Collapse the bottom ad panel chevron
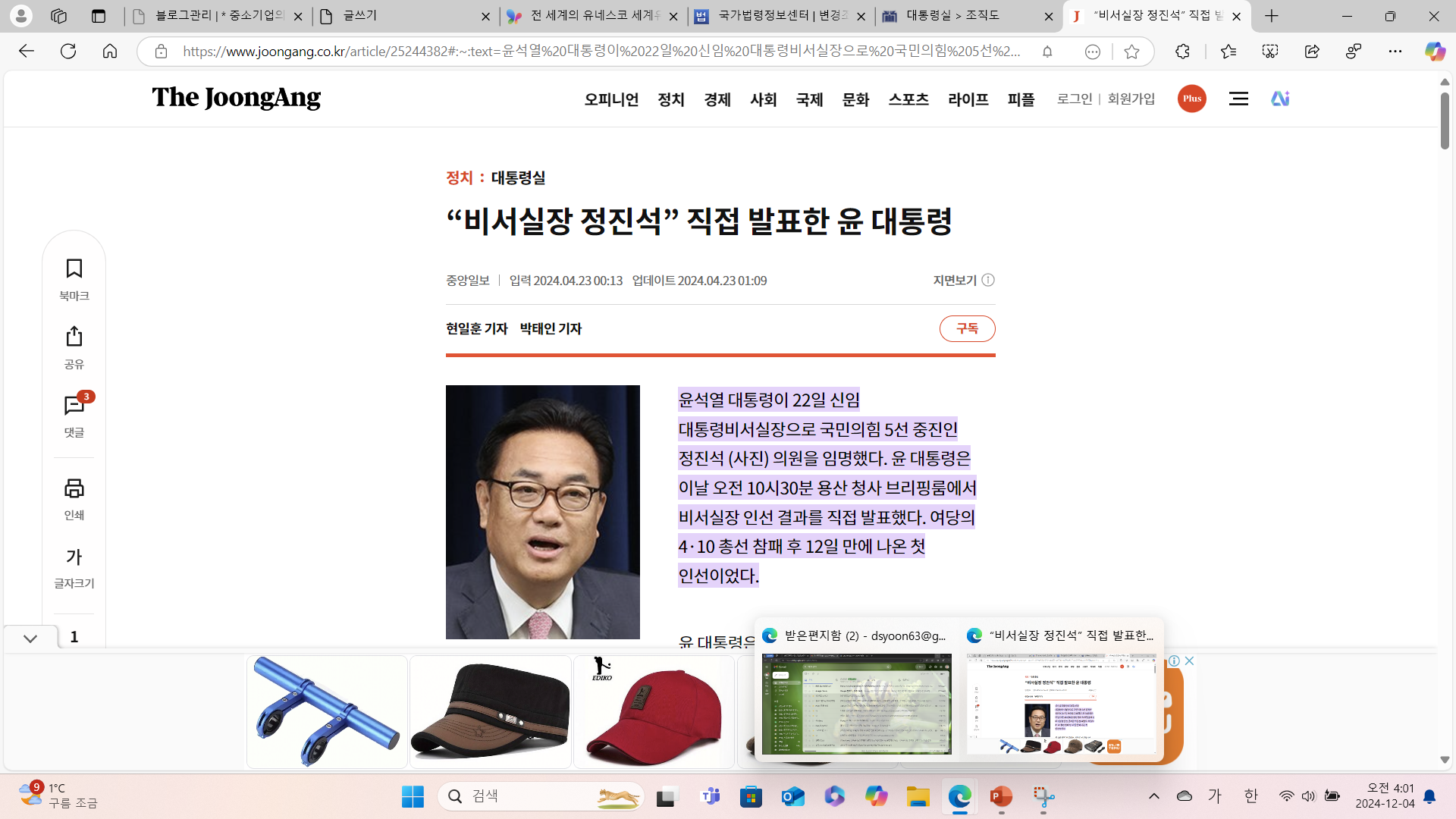 30,639
